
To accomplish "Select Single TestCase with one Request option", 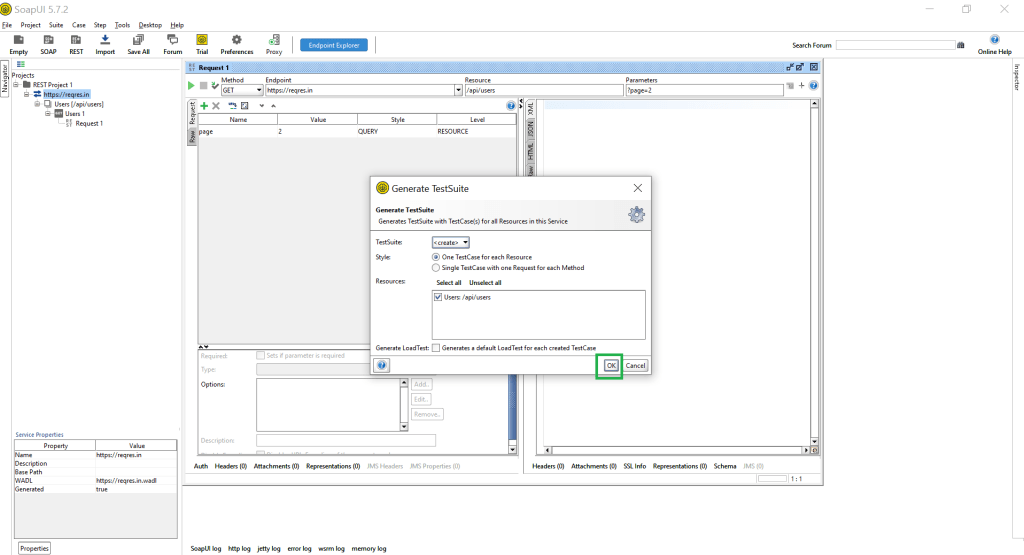I will (x=435, y=268).
